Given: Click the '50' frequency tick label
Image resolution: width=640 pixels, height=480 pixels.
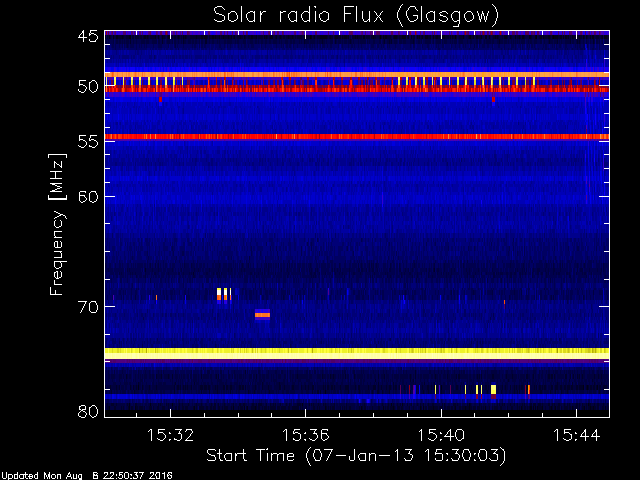Looking at the screenshot, I should (88, 87).
